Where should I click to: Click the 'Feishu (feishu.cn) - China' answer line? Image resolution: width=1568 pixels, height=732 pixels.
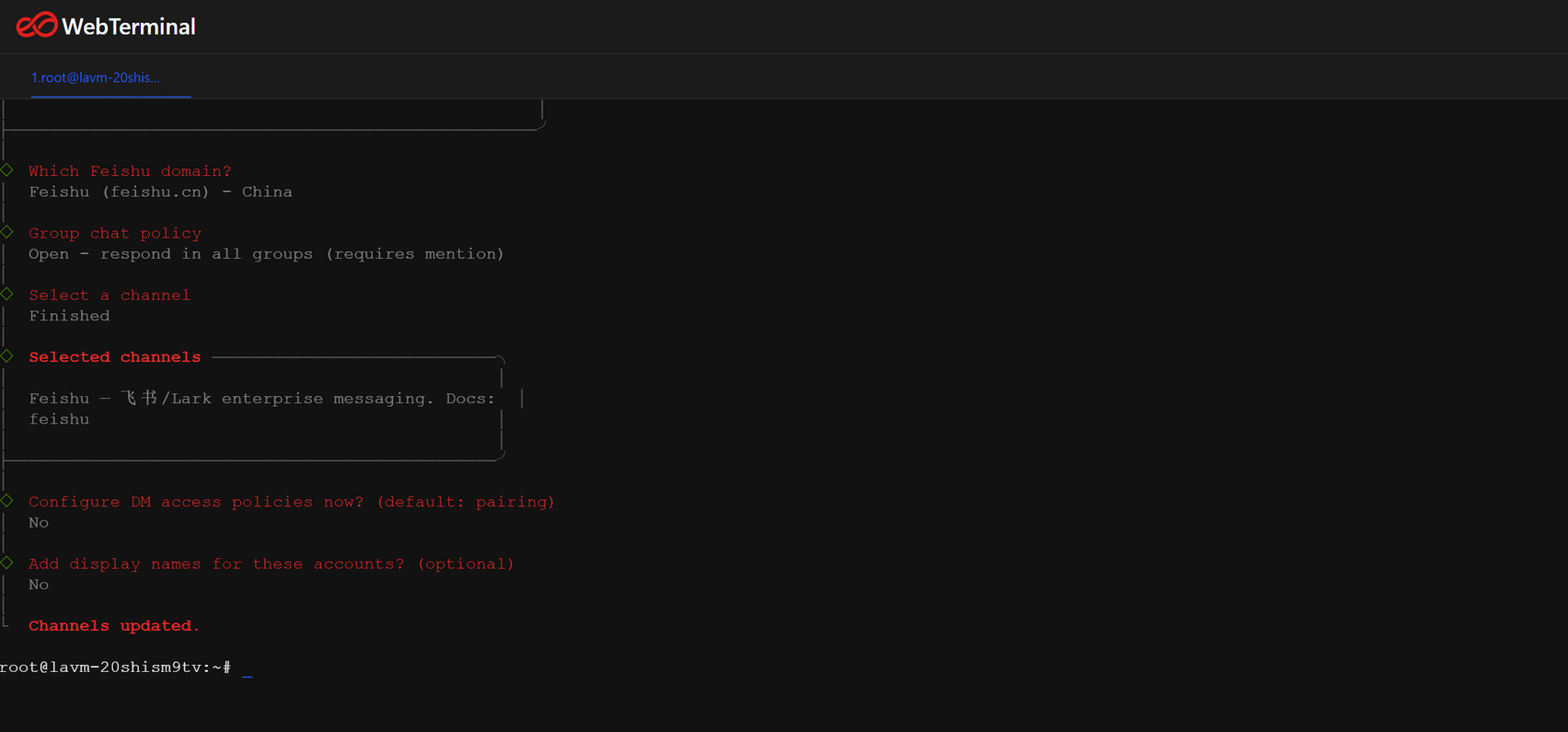[160, 192]
